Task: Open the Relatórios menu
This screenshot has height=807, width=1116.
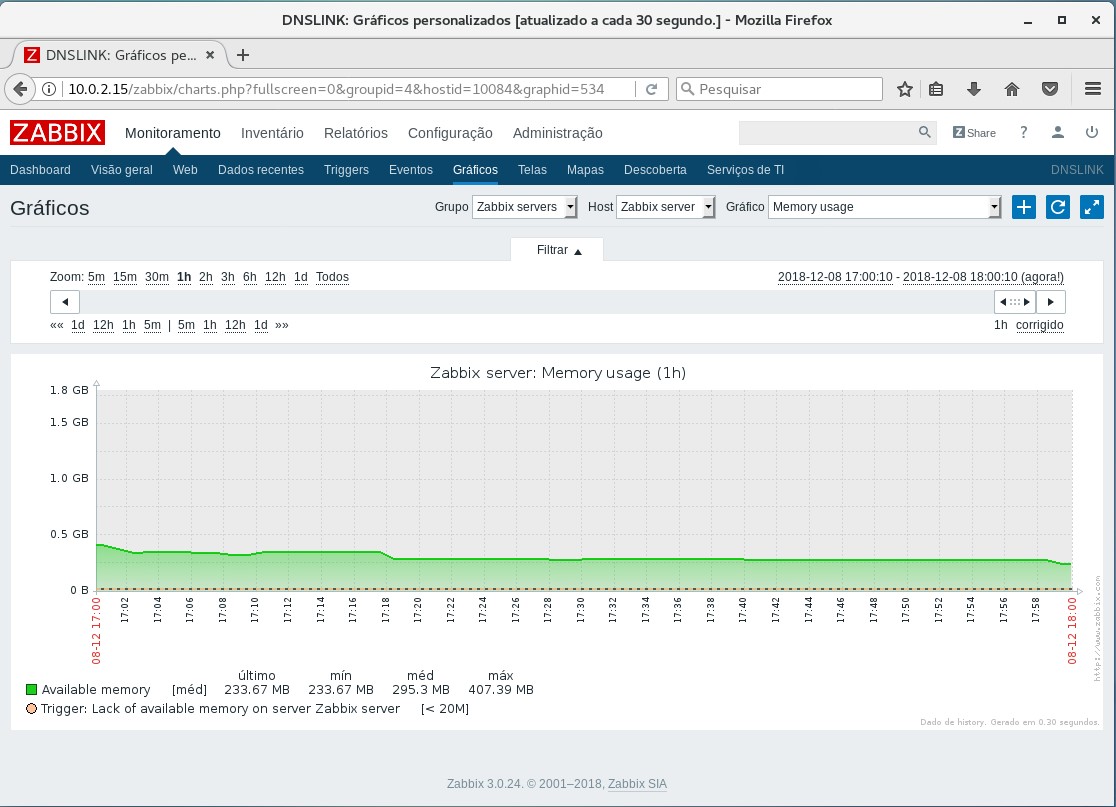Action: 356,133
